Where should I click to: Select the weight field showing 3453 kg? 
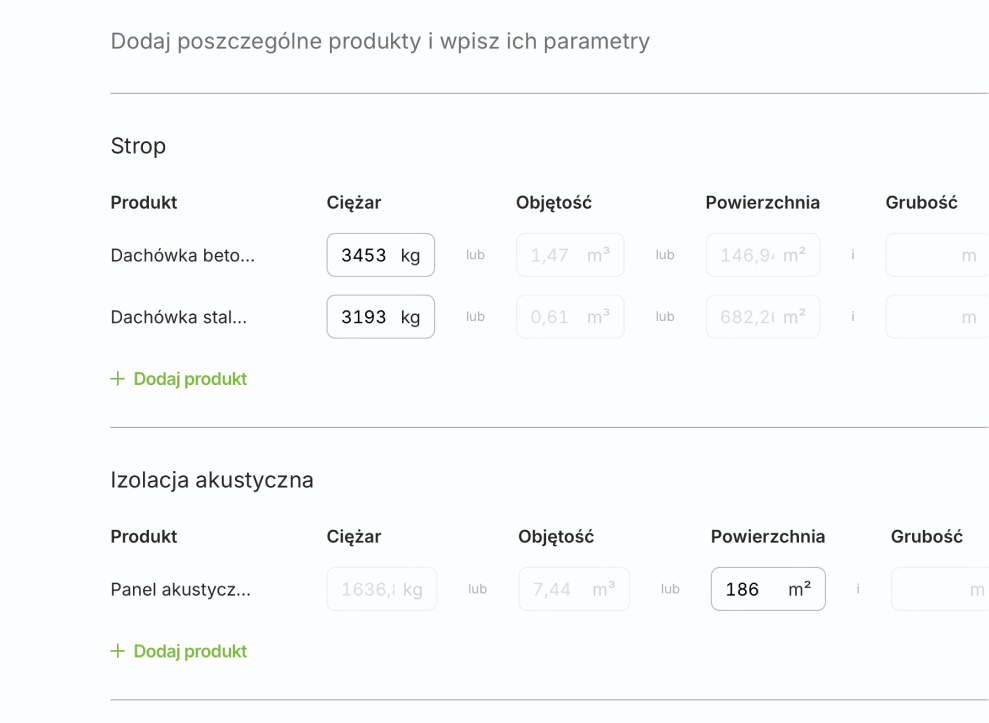click(x=380, y=255)
